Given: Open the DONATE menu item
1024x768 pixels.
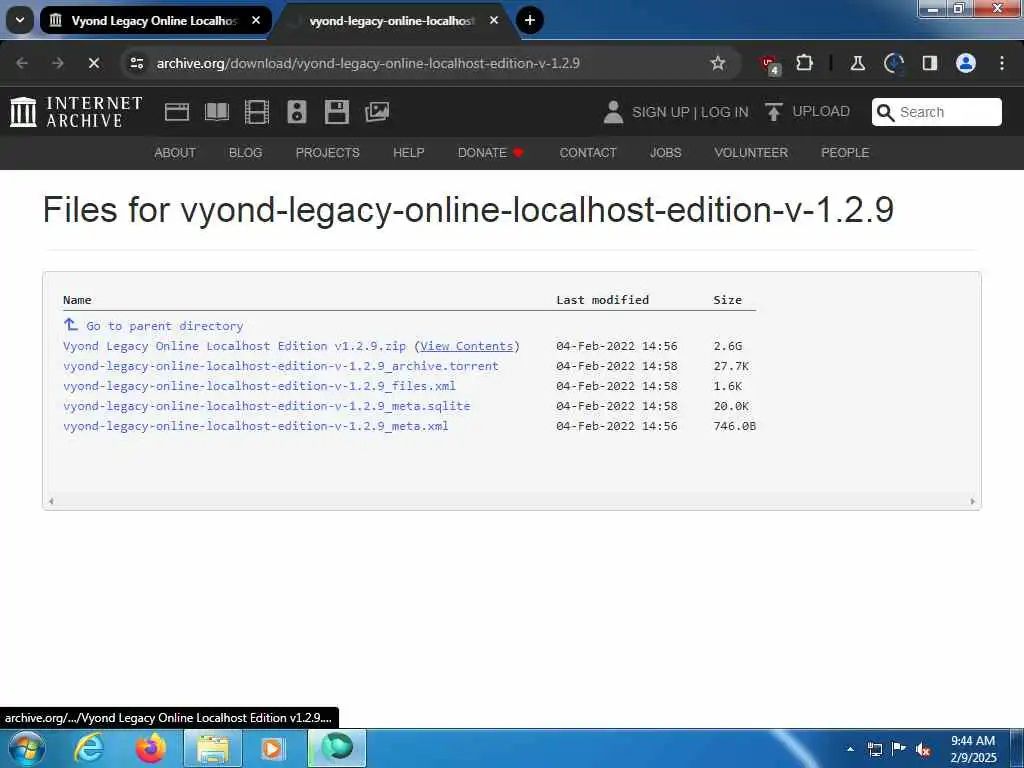Looking at the screenshot, I should (x=491, y=153).
